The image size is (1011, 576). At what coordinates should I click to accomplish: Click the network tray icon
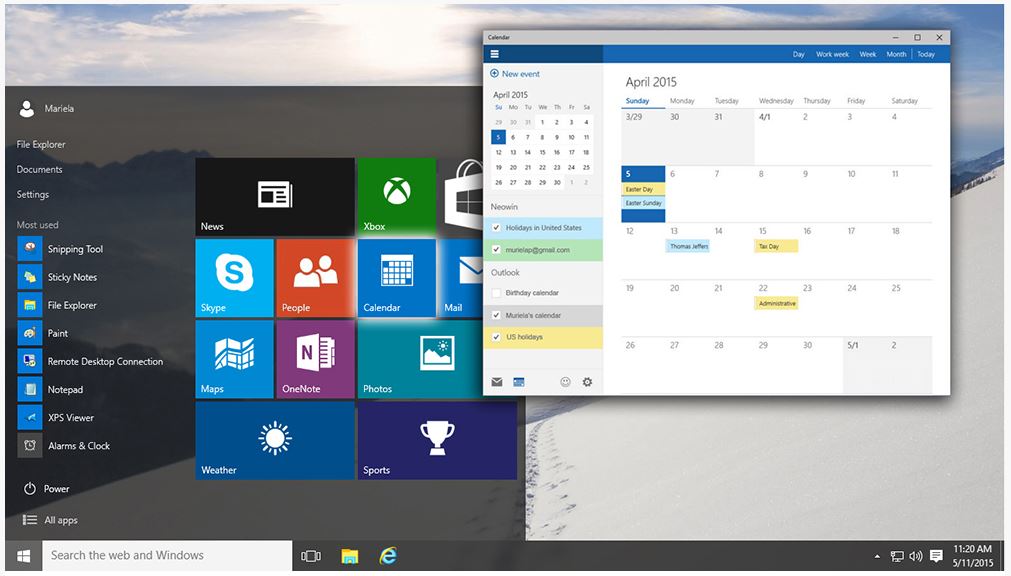coord(897,556)
